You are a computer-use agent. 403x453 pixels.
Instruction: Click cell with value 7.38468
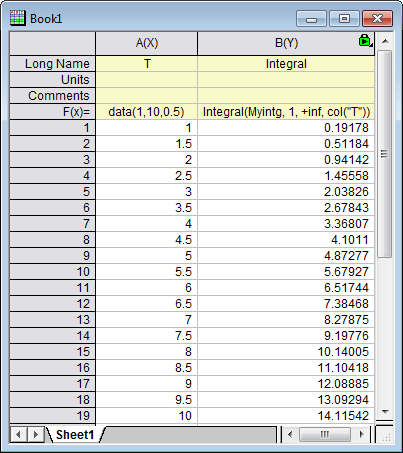[x=286, y=304]
